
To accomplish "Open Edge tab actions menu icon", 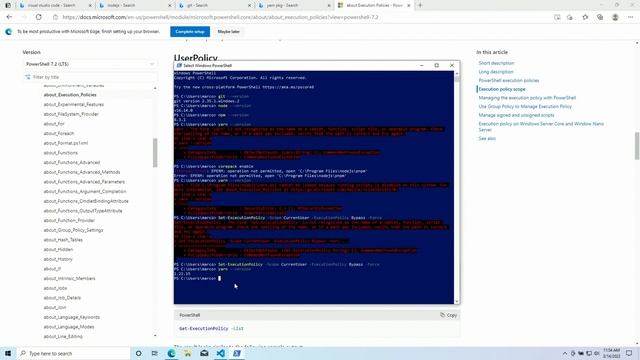I will 8,5.
